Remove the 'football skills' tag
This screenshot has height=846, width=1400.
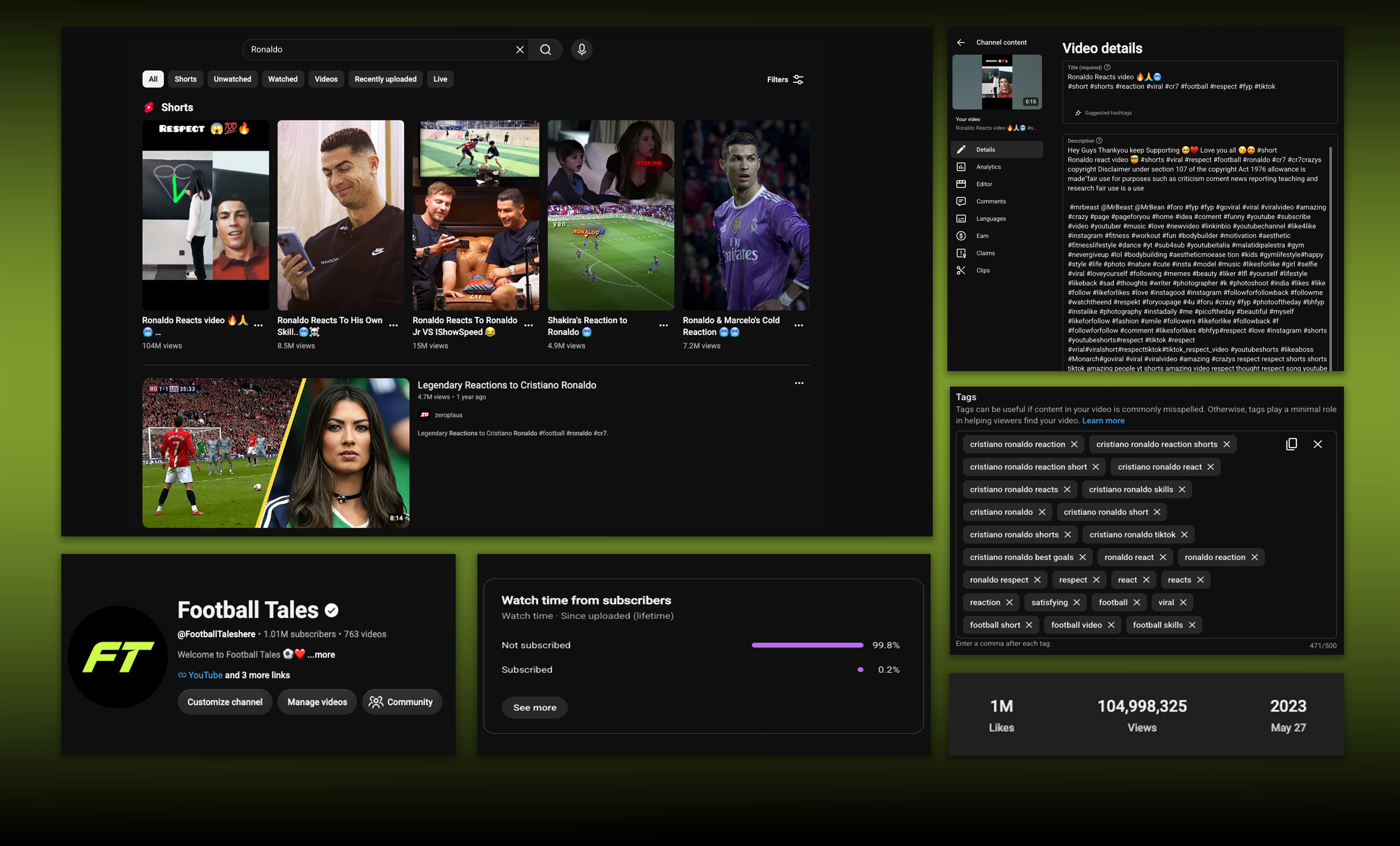click(x=1192, y=625)
